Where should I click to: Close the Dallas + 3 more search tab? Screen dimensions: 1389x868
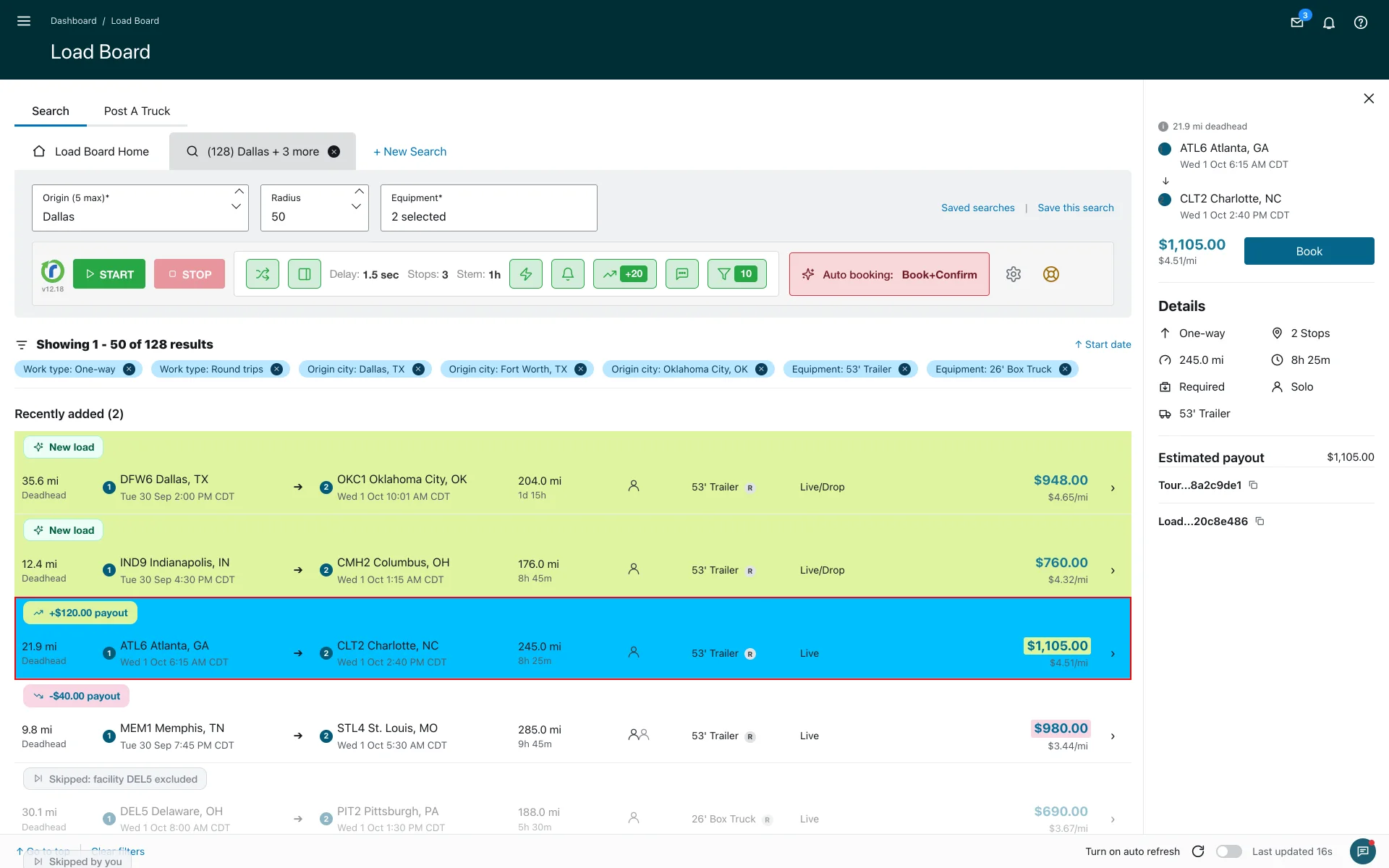pyautogui.click(x=334, y=151)
